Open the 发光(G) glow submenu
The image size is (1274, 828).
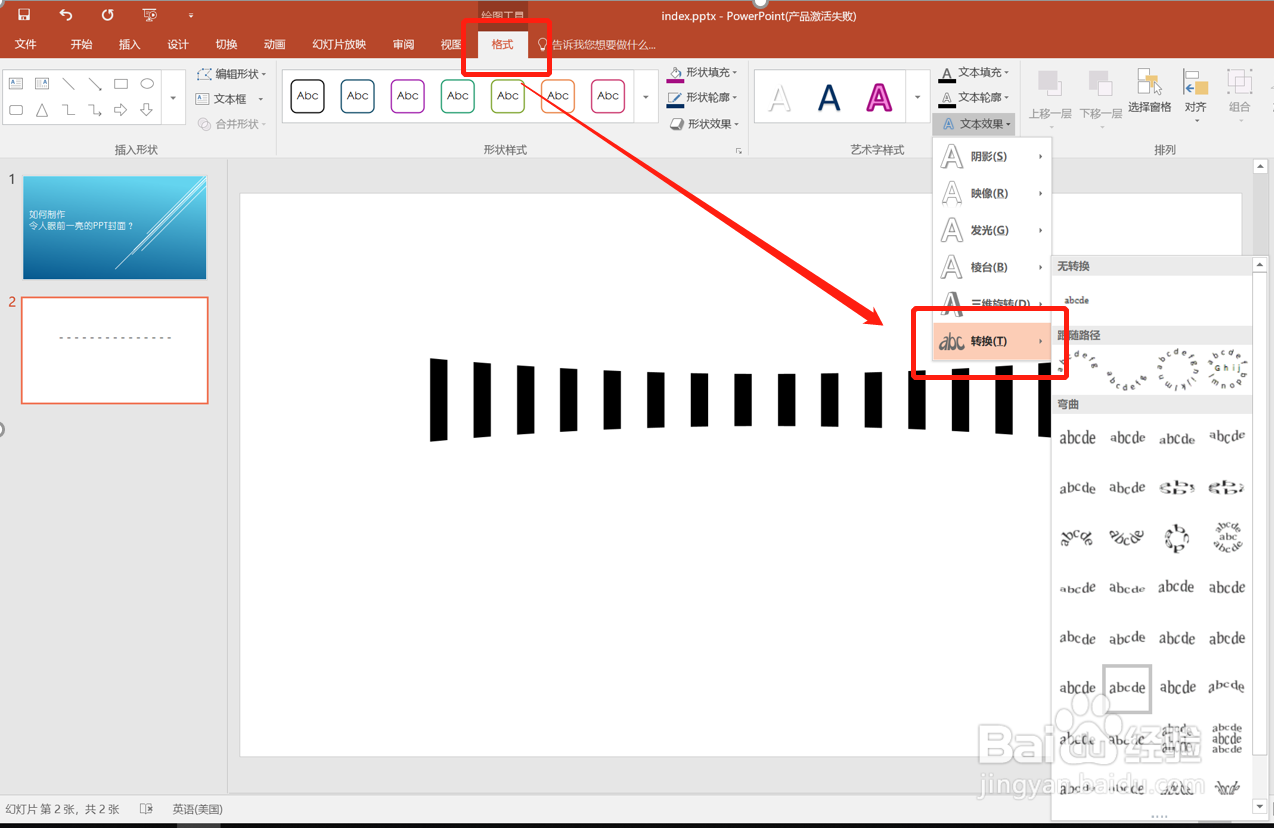coord(992,230)
